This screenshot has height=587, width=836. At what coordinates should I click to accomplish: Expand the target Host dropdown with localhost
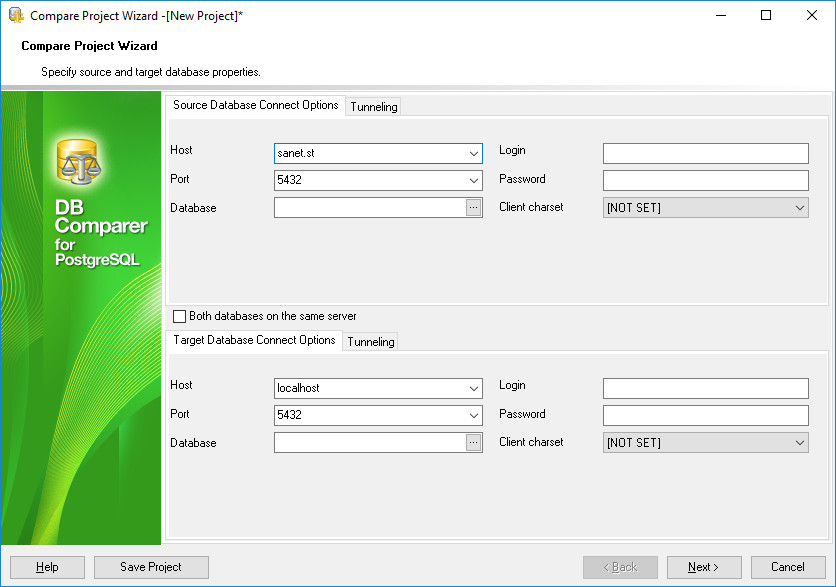tap(473, 389)
